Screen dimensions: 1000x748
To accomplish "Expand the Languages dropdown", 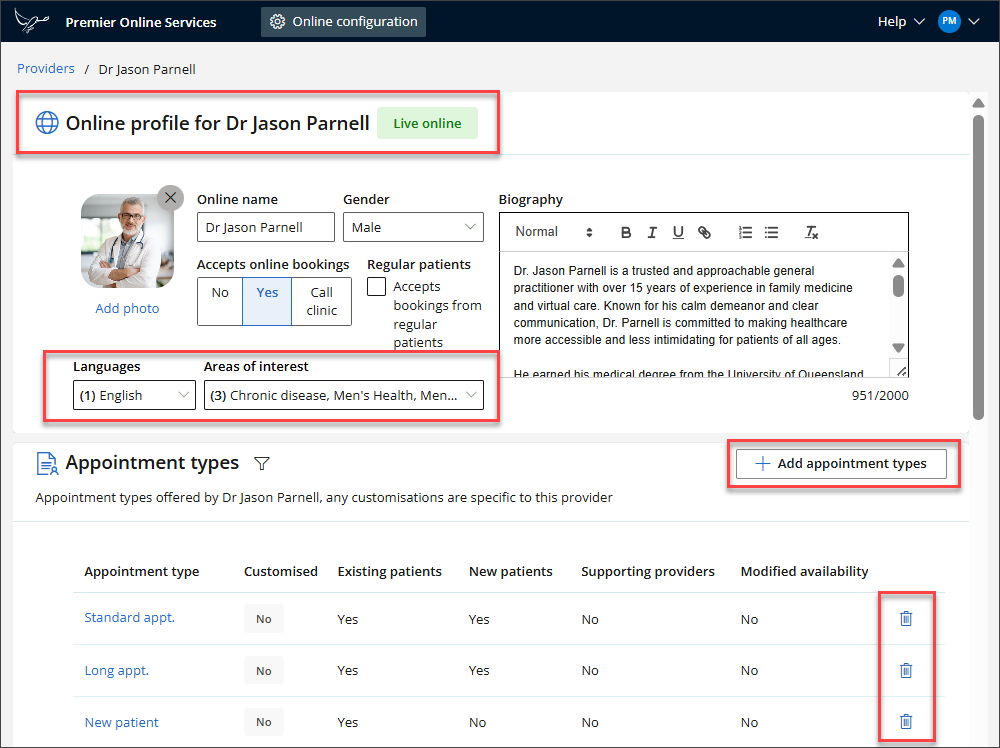I will [x=134, y=395].
